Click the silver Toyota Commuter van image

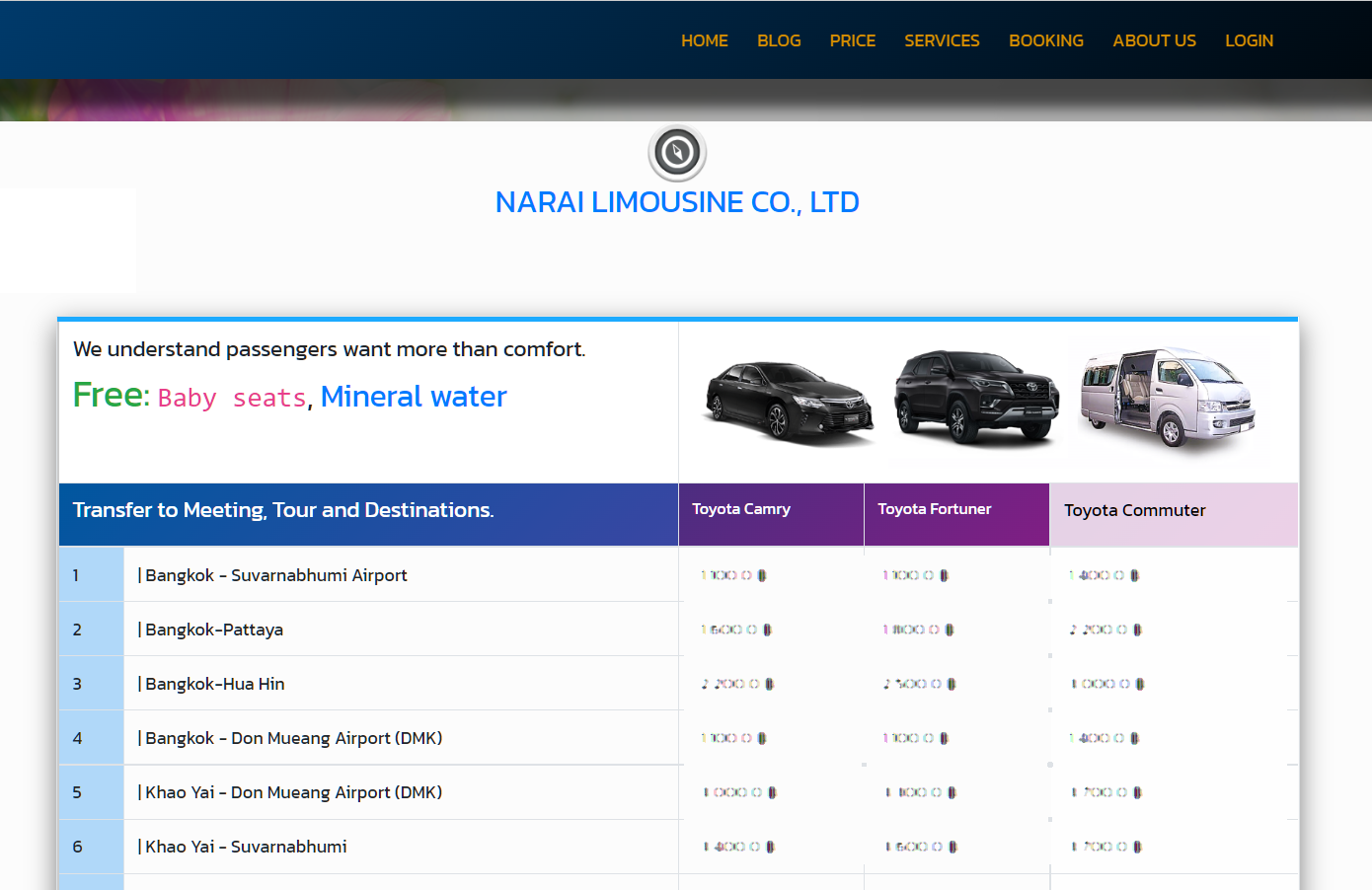(x=1167, y=397)
